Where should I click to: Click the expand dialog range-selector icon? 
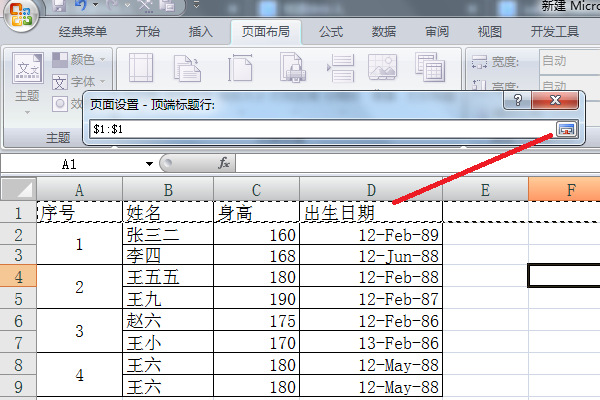pos(566,129)
